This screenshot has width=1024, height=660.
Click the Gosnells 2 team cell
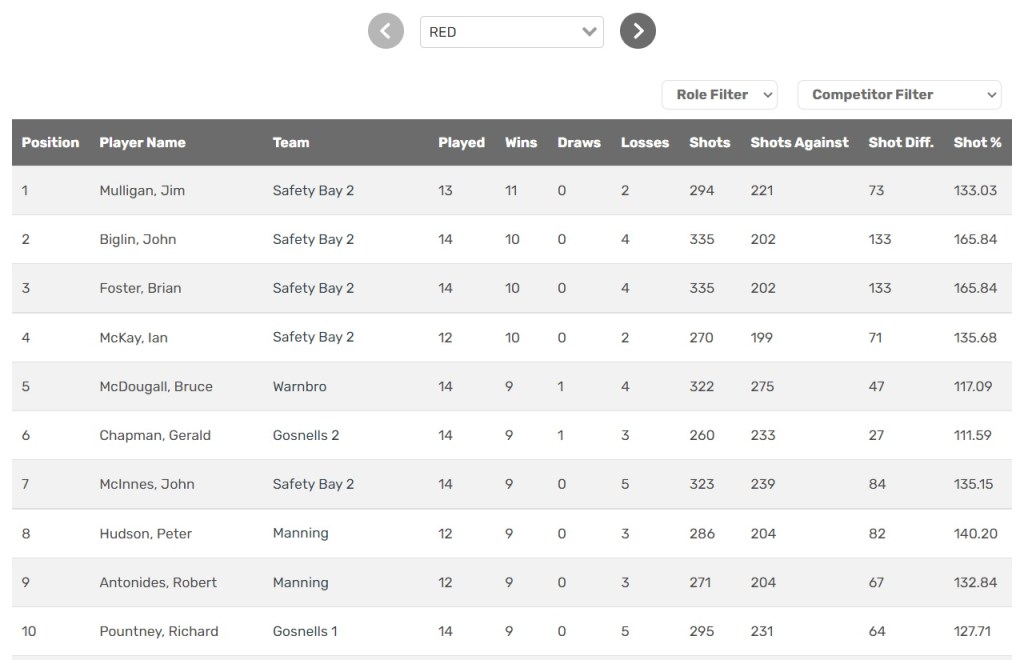click(306, 436)
